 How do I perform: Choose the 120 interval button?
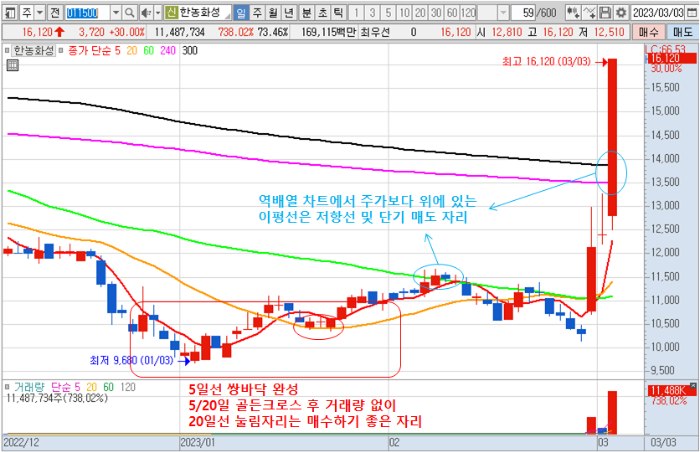pyautogui.click(x=468, y=13)
